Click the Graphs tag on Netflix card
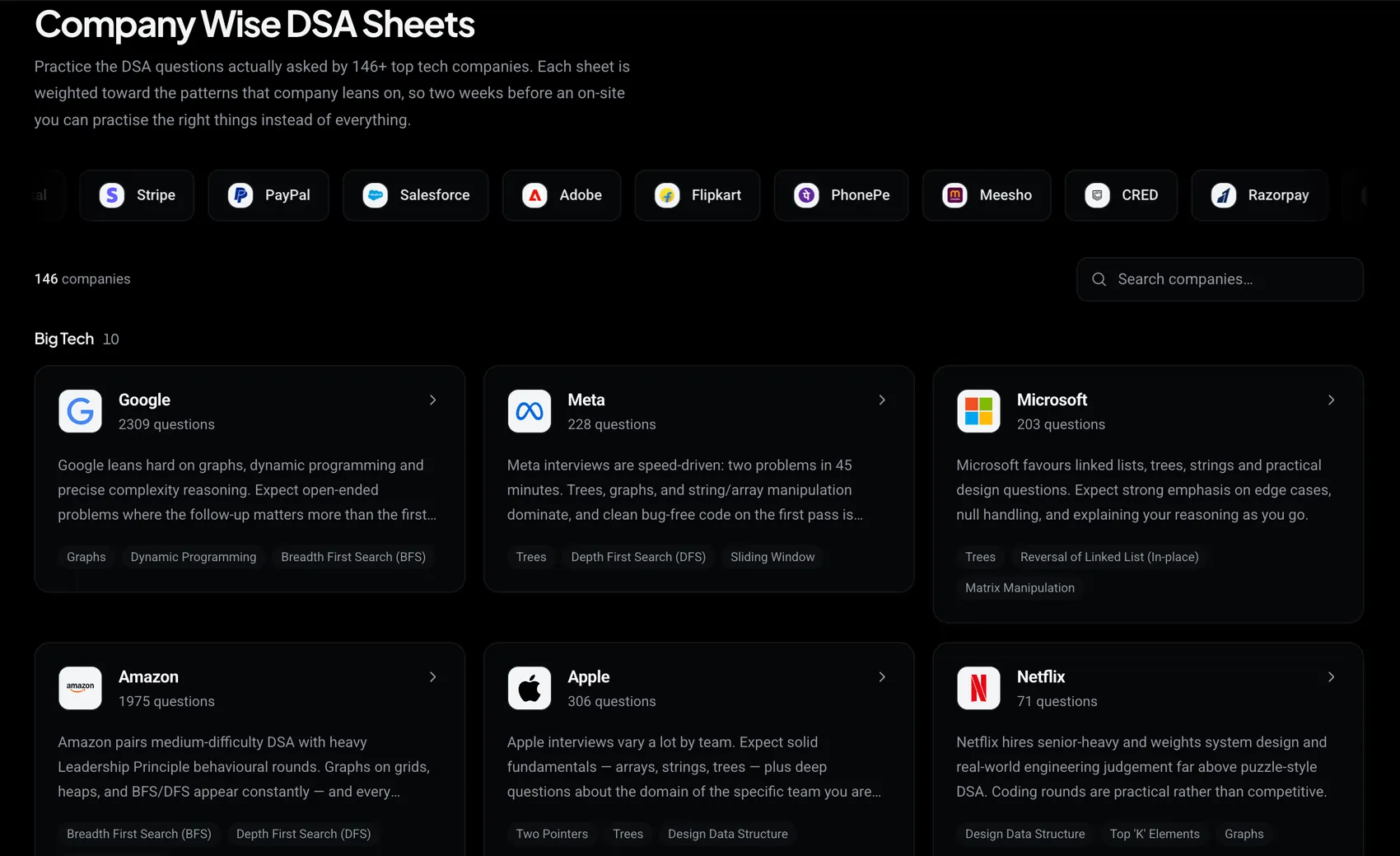This screenshot has height=856, width=1400. [x=1244, y=834]
